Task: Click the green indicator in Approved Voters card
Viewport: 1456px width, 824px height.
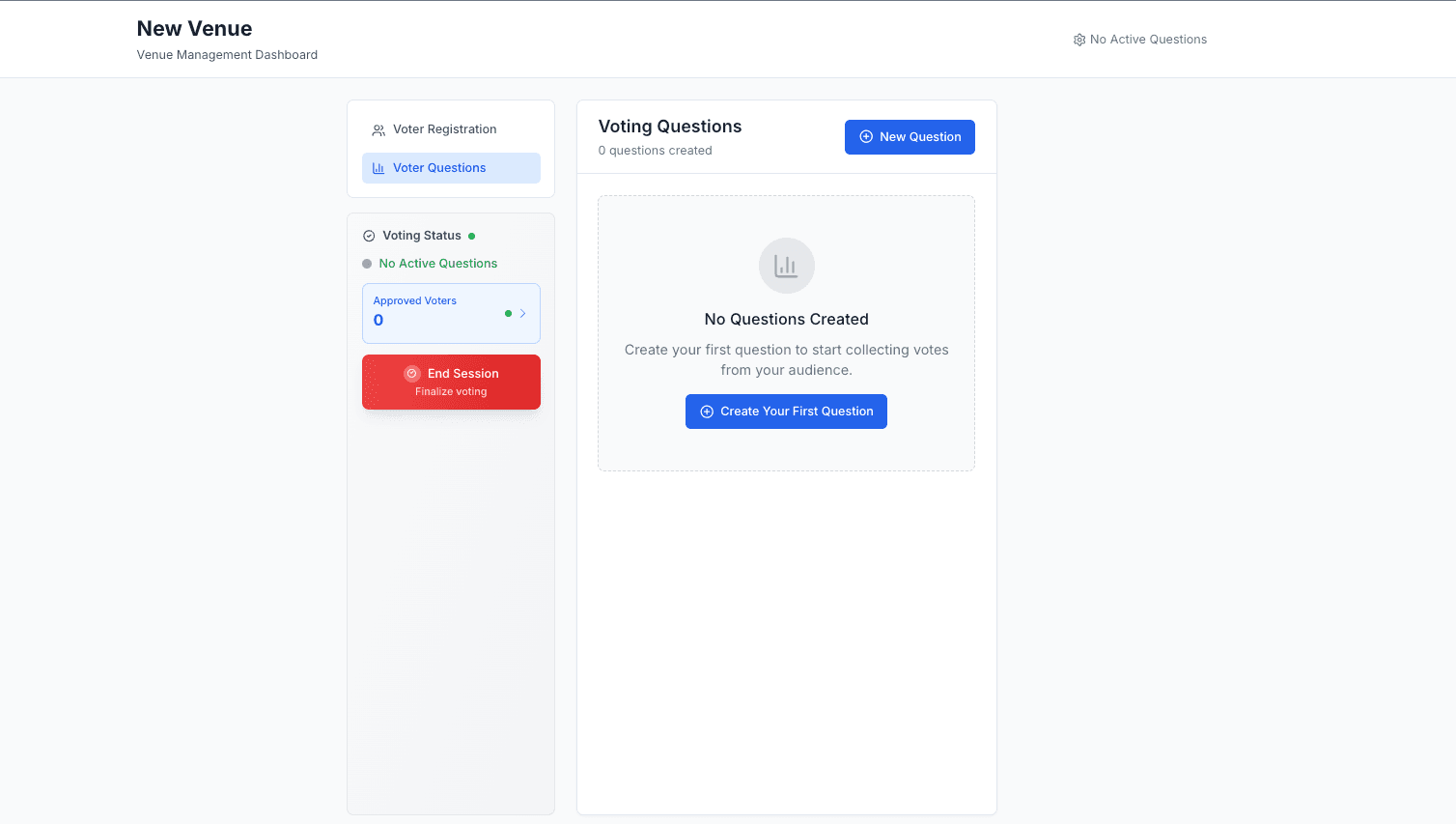Action: click(508, 313)
